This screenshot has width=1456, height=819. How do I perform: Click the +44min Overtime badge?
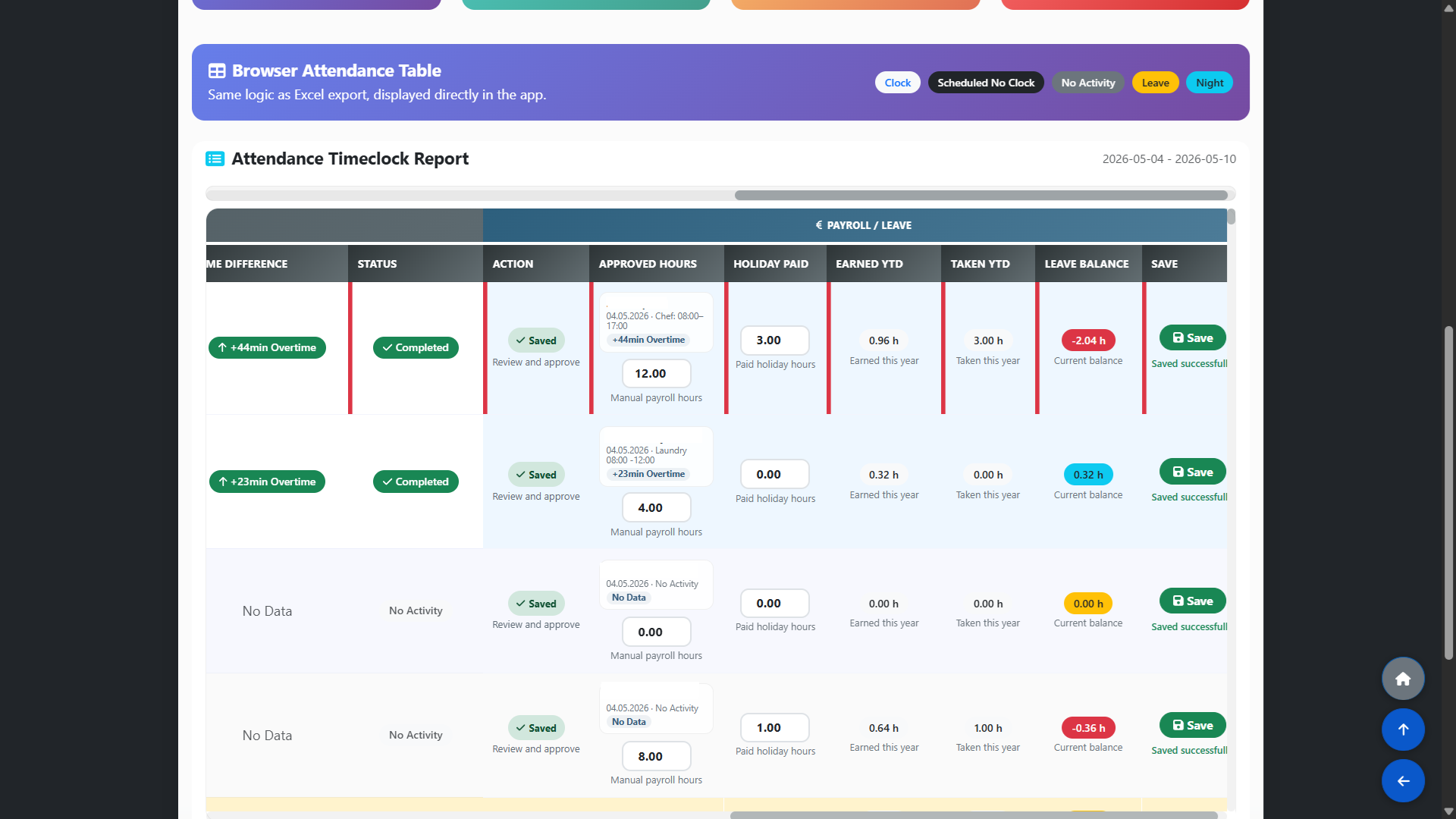tap(267, 347)
